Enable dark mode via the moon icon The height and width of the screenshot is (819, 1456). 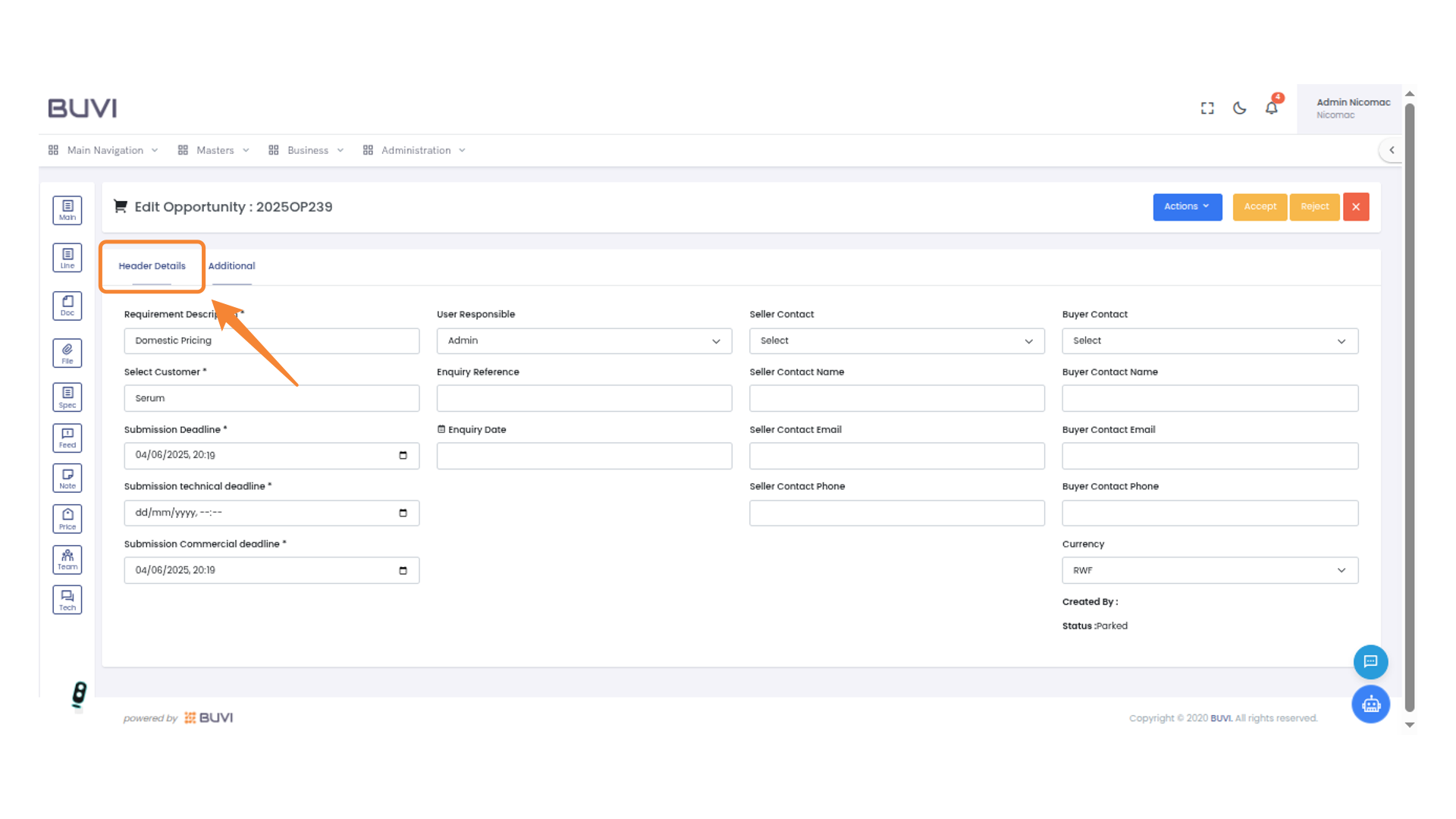coord(1239,108)
